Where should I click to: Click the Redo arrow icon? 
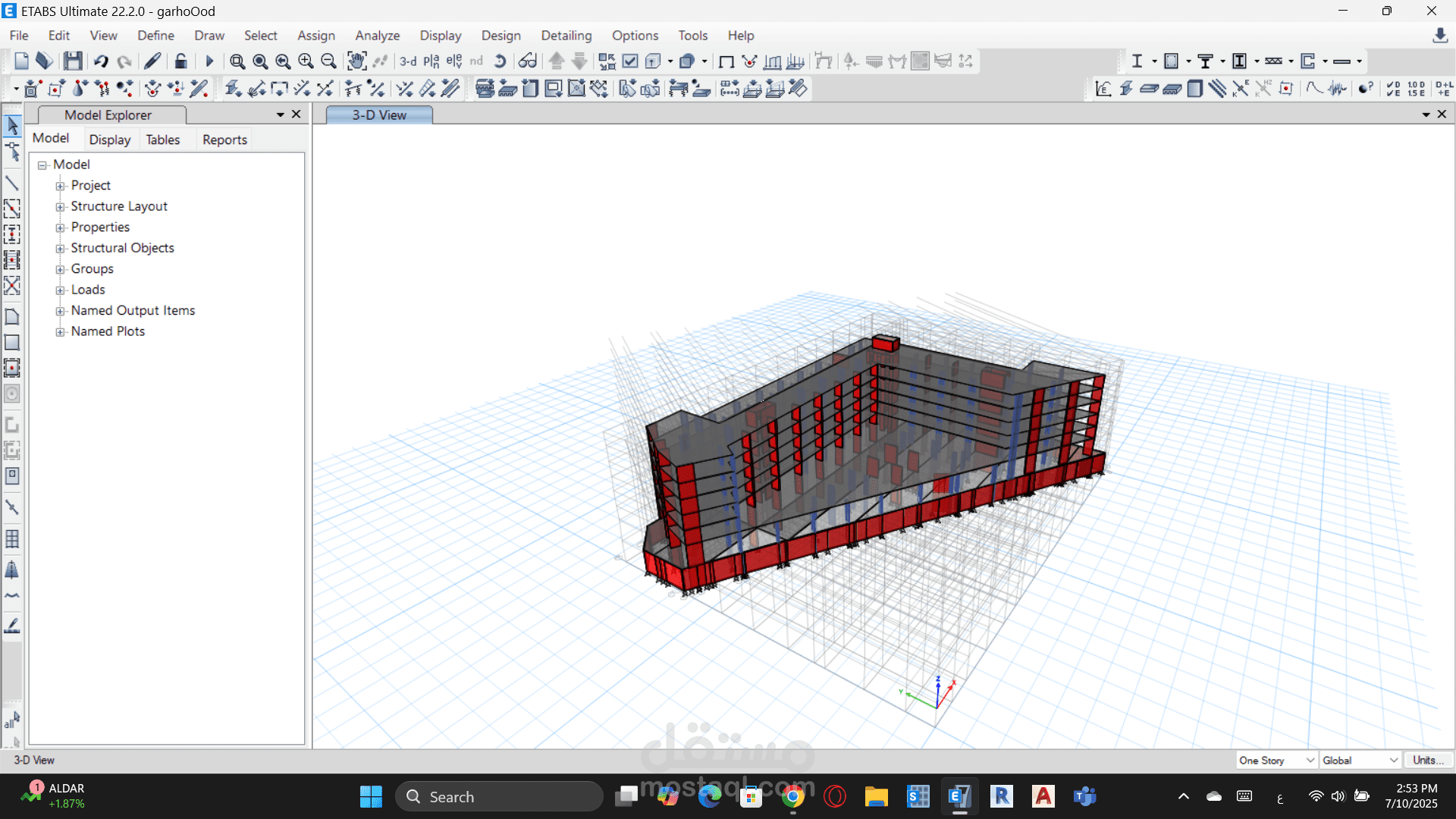coord(124,61)
